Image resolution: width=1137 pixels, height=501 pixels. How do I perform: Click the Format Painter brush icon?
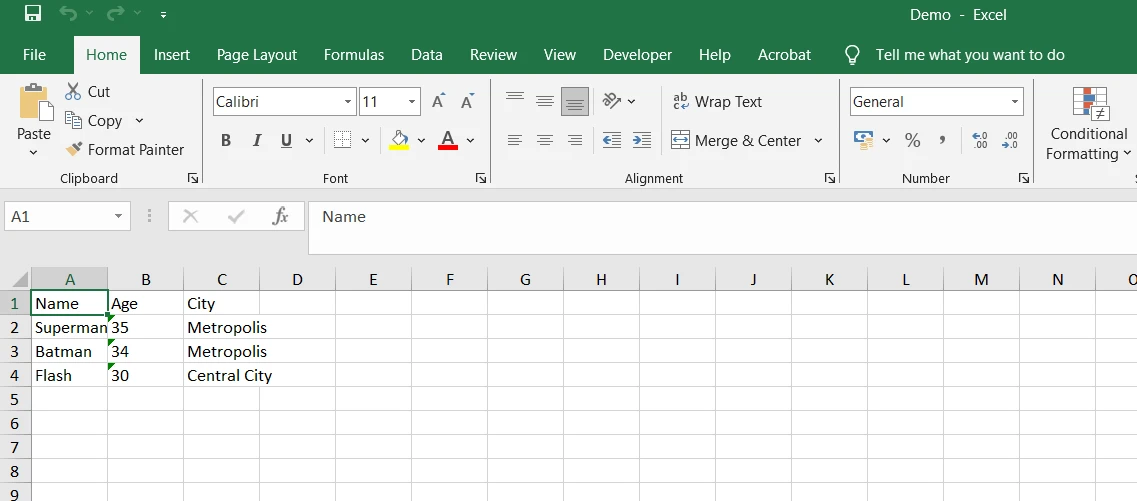click(74, 149)
